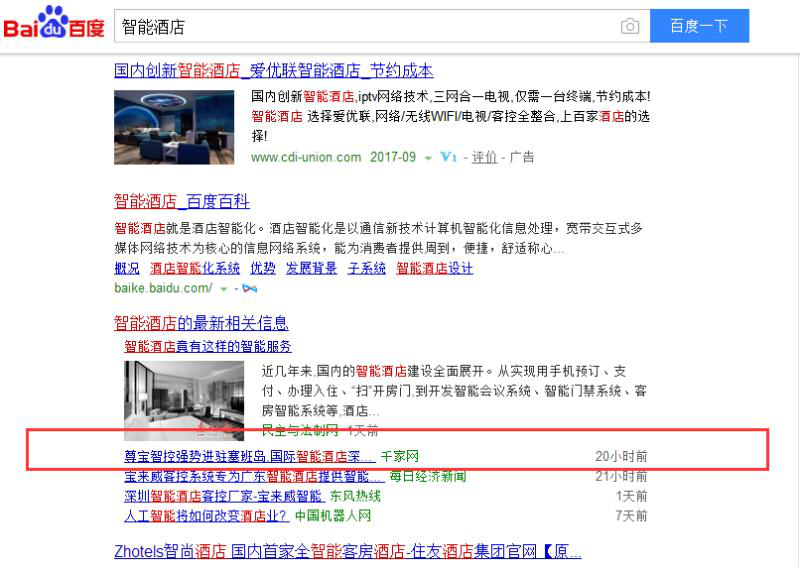Open 智能酒店的最新相关信息 heading link

201,323
